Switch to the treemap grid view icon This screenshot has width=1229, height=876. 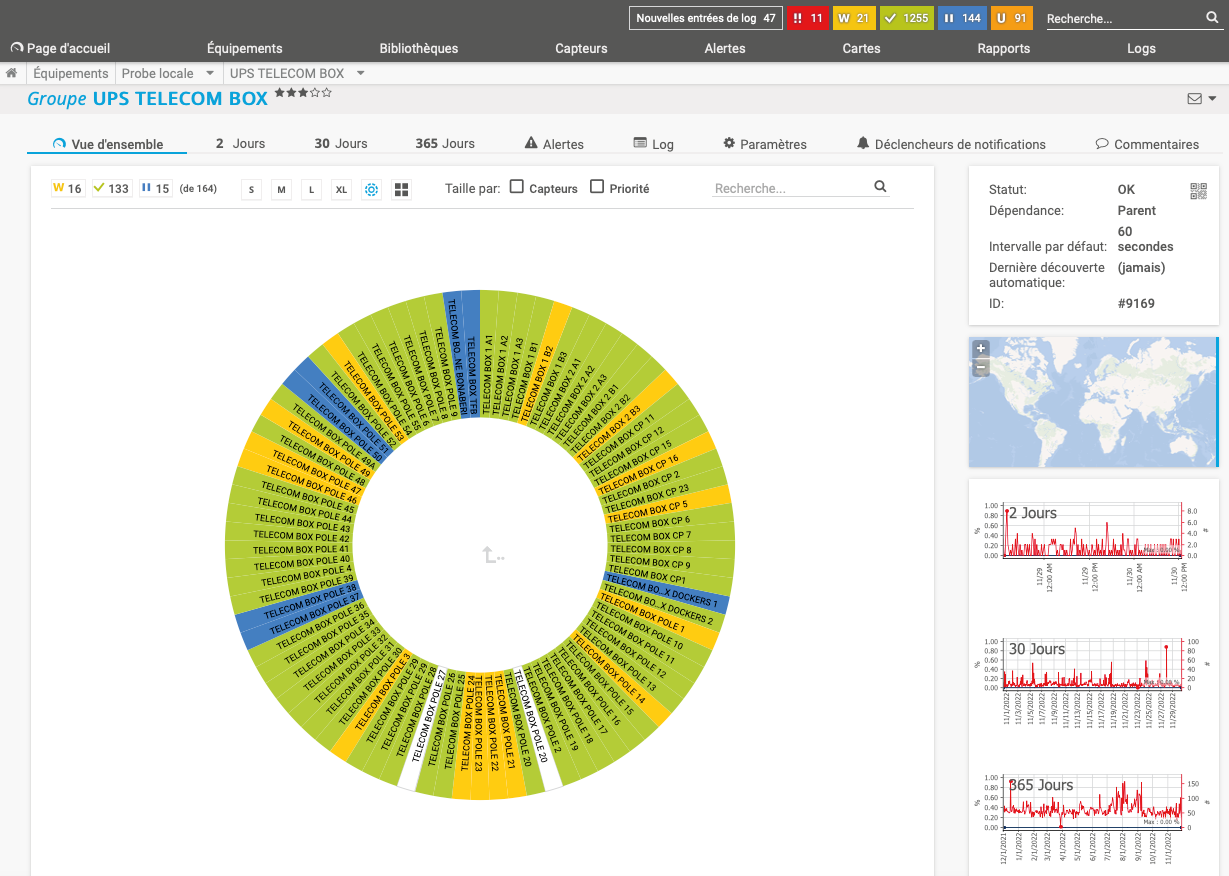pyautogui.click(x=401, y=189)
